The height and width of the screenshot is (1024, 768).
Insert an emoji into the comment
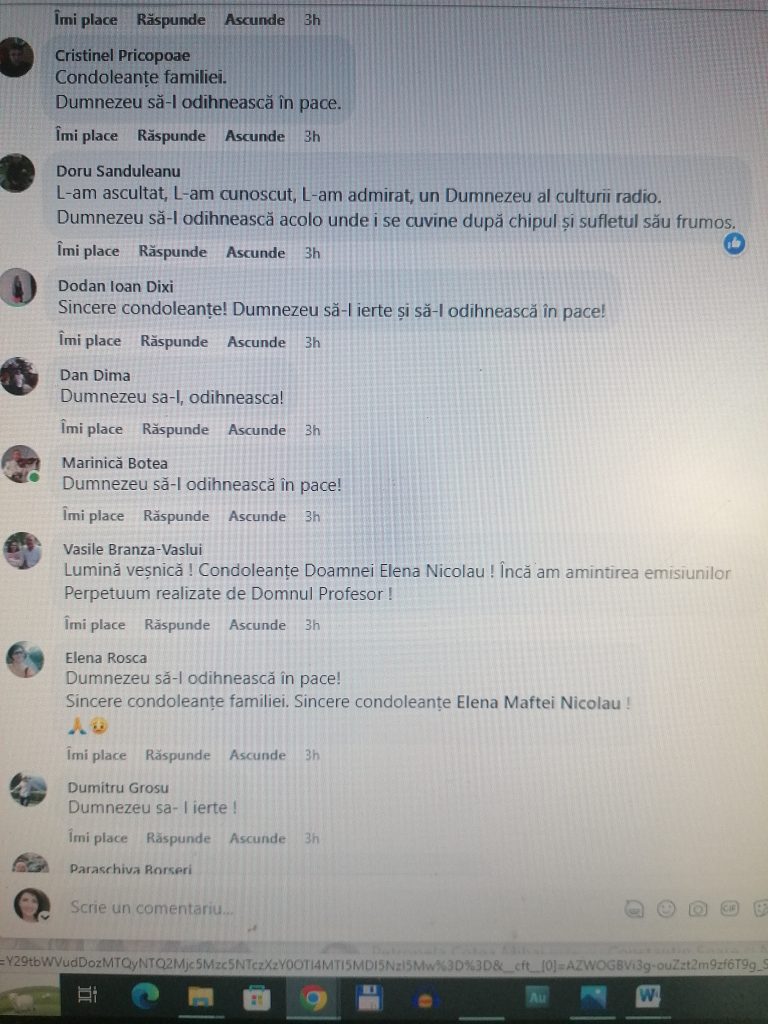(x=665, y=908)
